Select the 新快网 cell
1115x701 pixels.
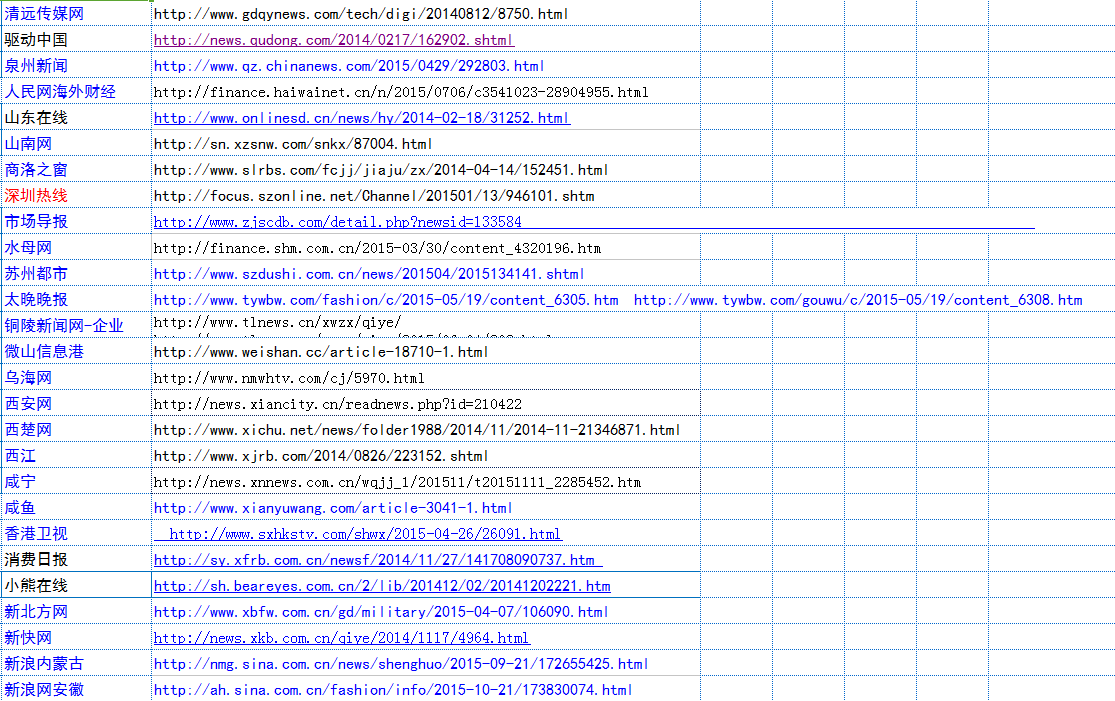click(x=76, y=638)
